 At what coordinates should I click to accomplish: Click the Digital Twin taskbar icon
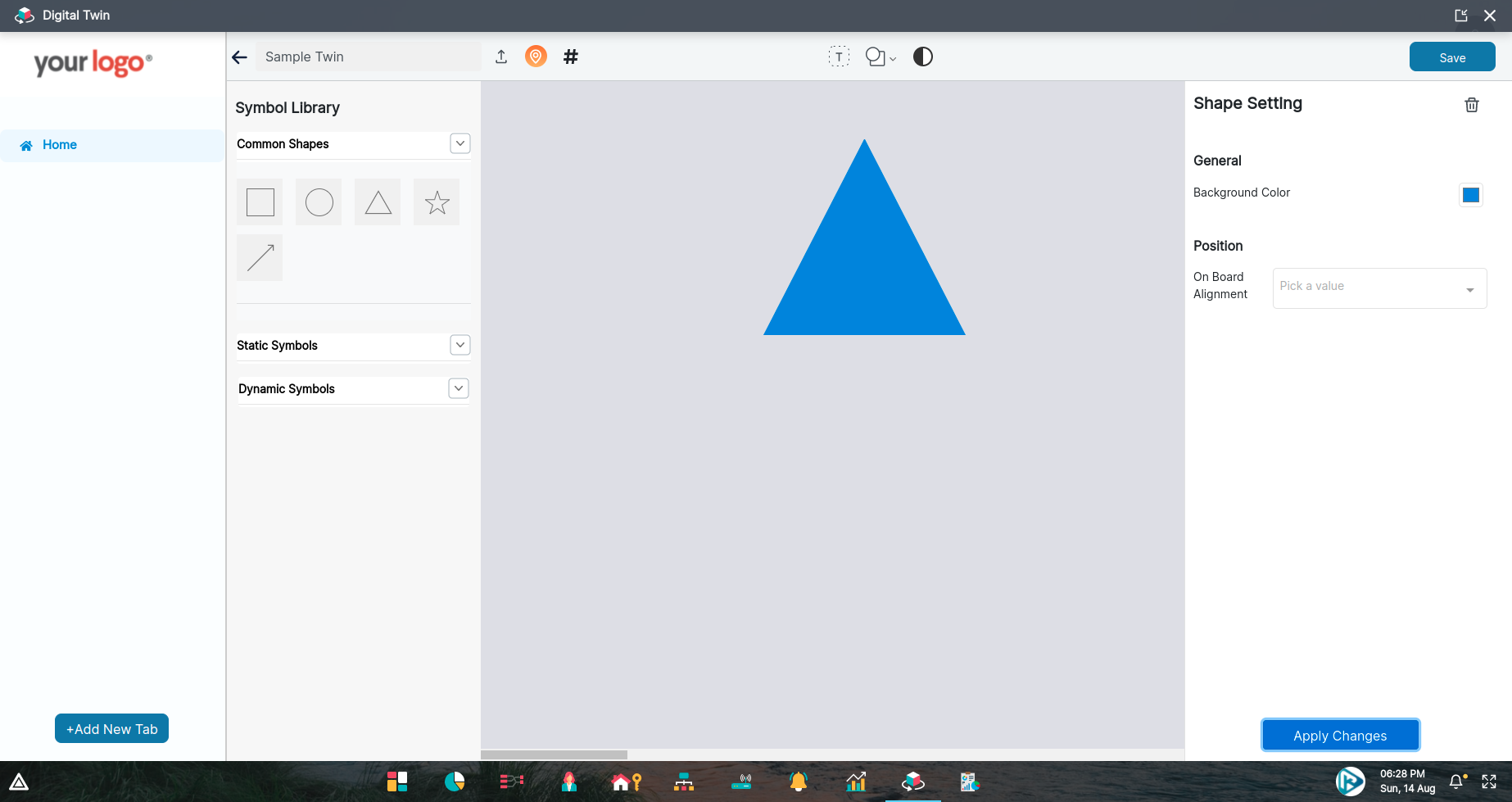914,782
